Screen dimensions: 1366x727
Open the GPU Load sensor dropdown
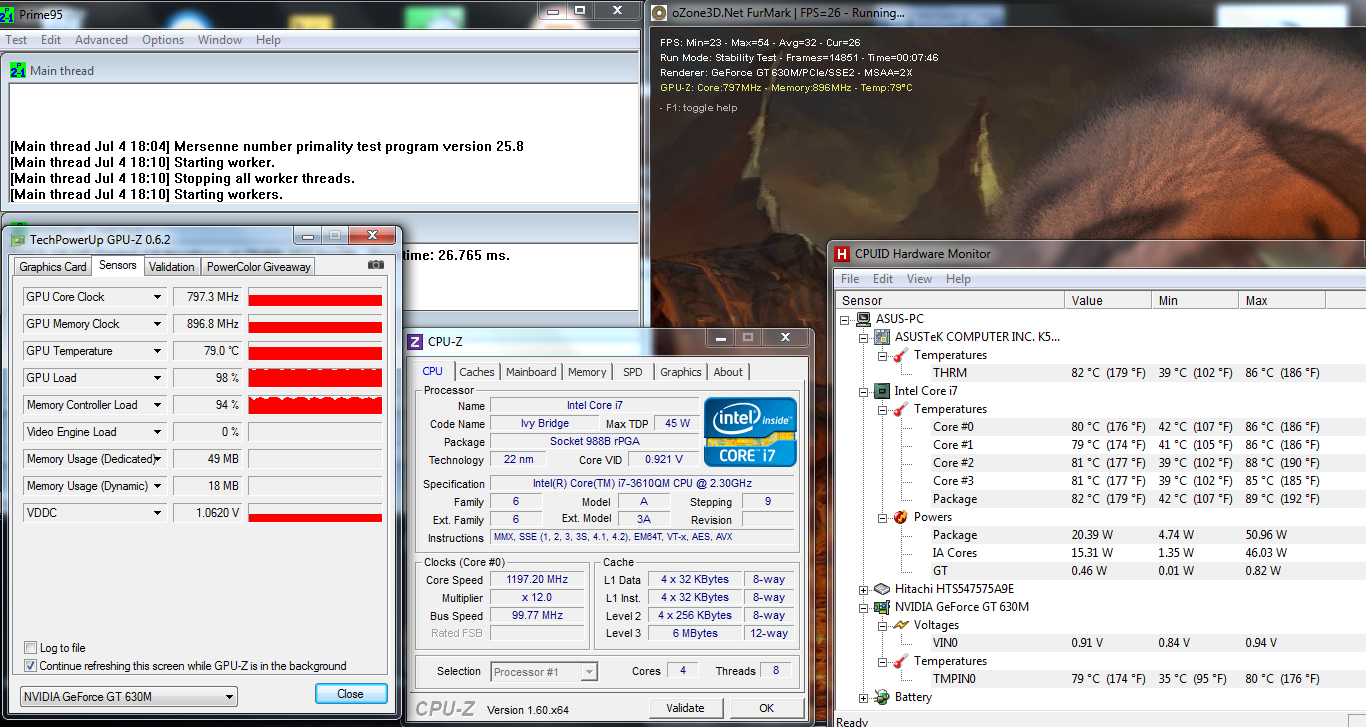157,378
